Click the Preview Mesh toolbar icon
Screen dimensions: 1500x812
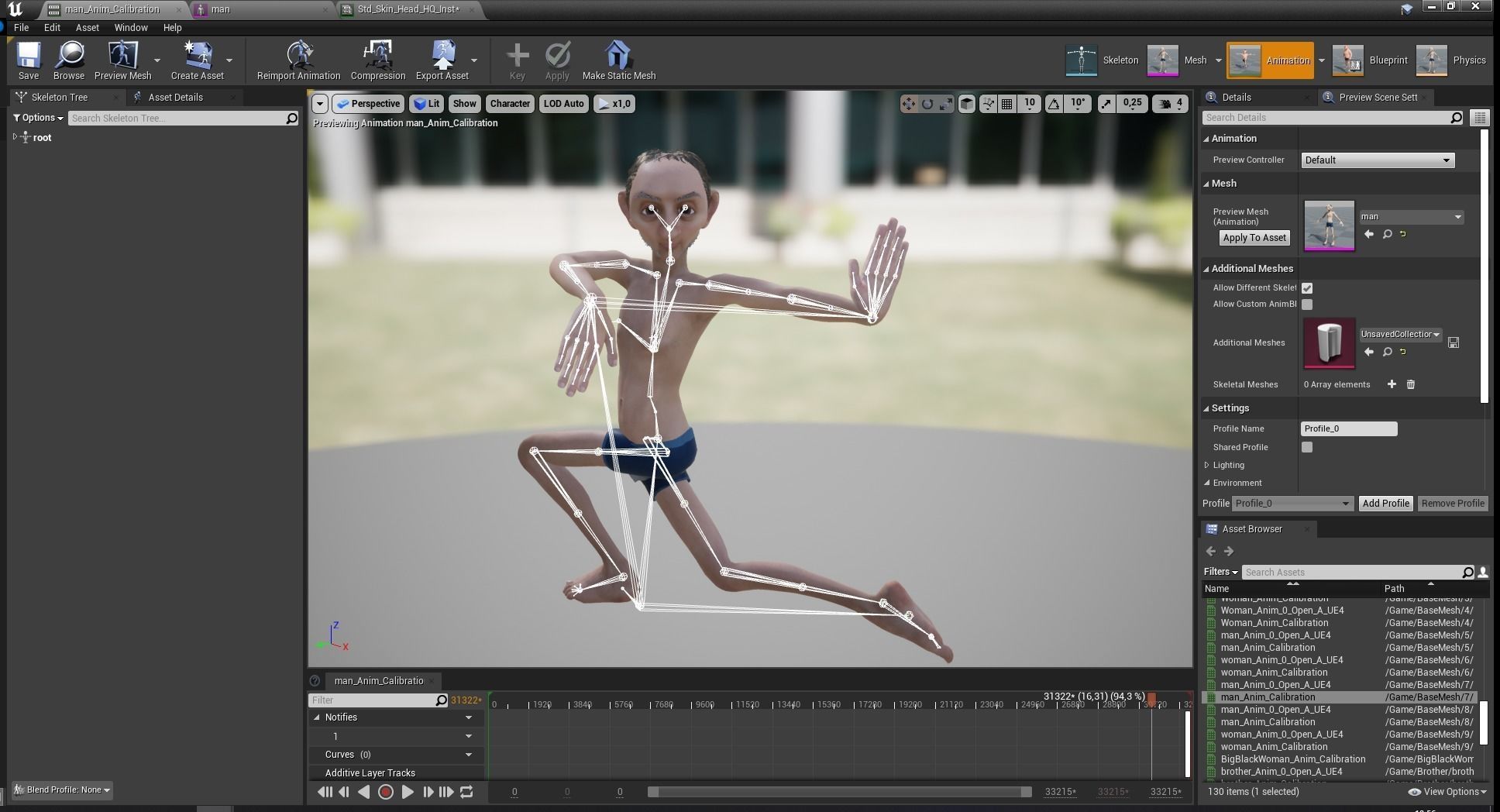point(122,60)
